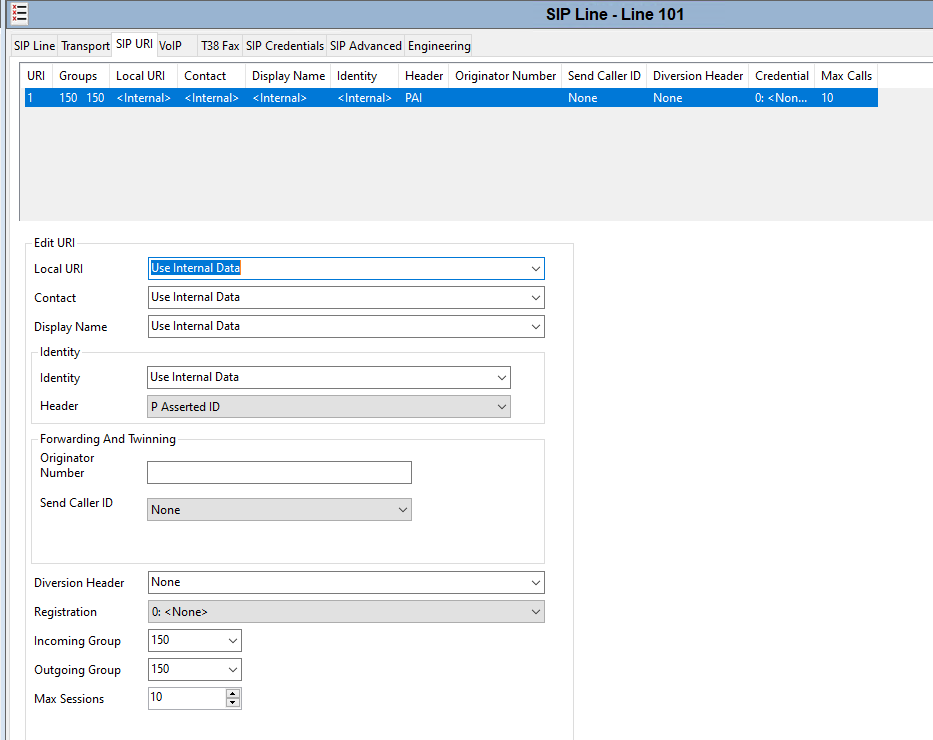Click the Credential column header

pyautogui.click(x=782, y=76)
